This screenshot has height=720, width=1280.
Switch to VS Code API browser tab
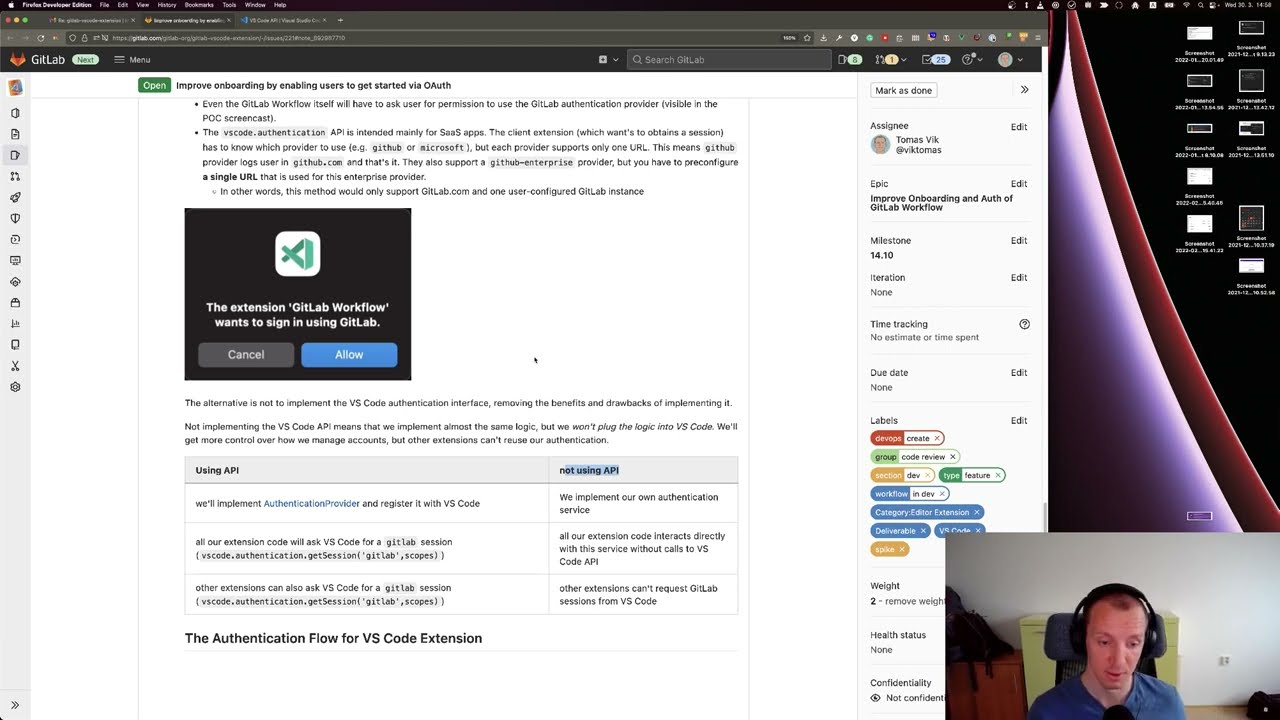[282, 20]
